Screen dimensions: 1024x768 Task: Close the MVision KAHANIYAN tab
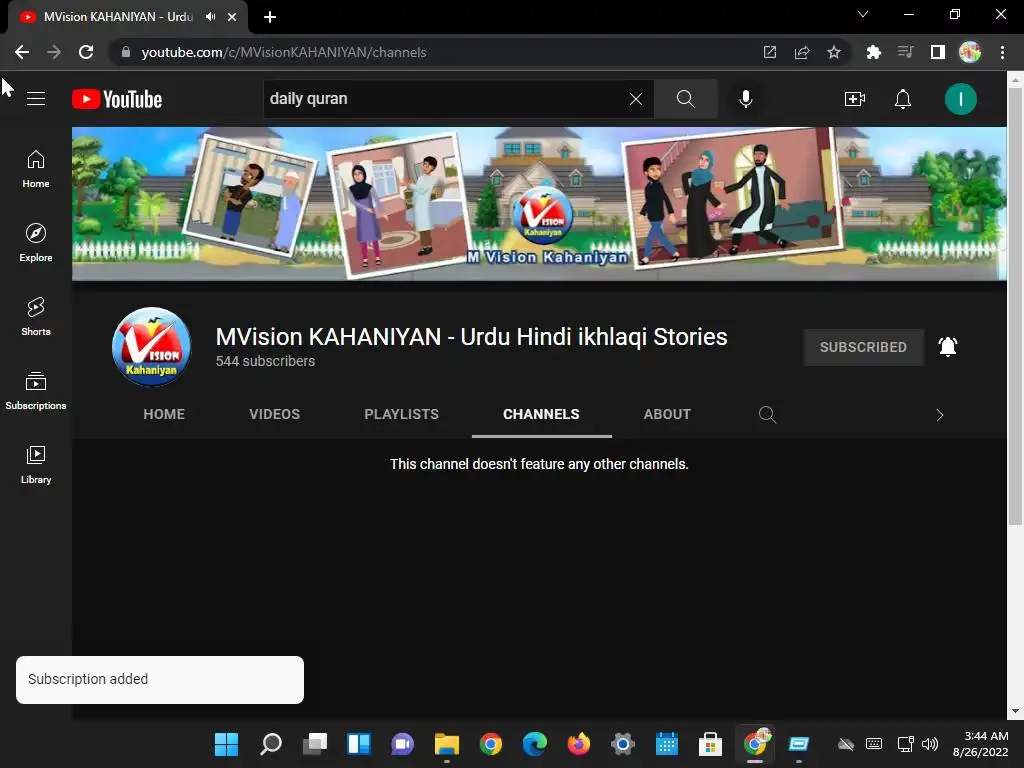tap(232, 17)
